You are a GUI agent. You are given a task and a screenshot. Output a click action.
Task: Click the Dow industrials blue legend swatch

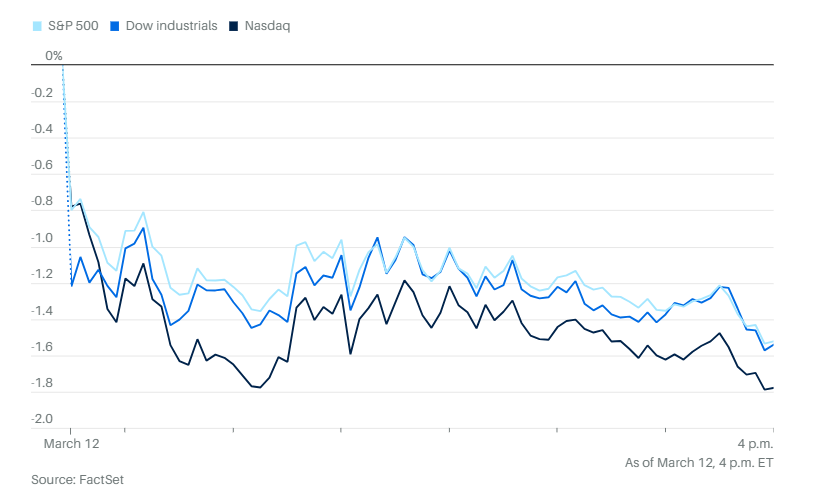(x=116, y=25)
